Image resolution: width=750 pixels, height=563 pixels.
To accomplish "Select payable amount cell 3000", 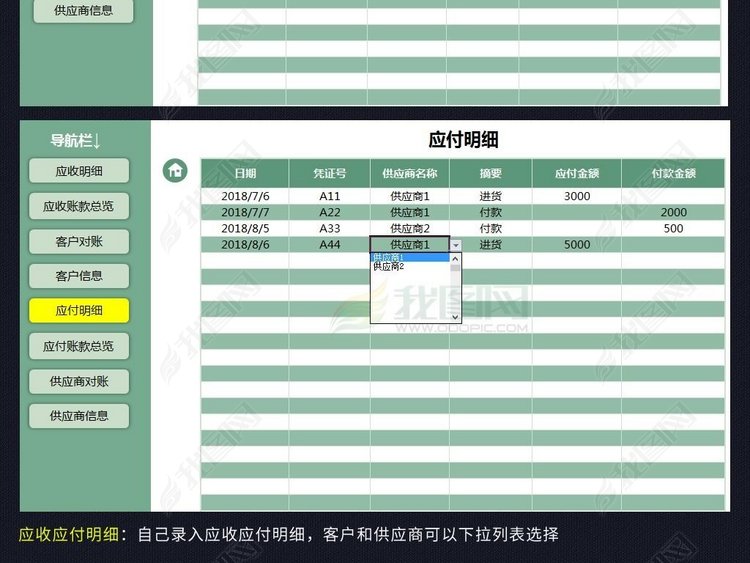I will pyautogui.click(x=576, y=196).
